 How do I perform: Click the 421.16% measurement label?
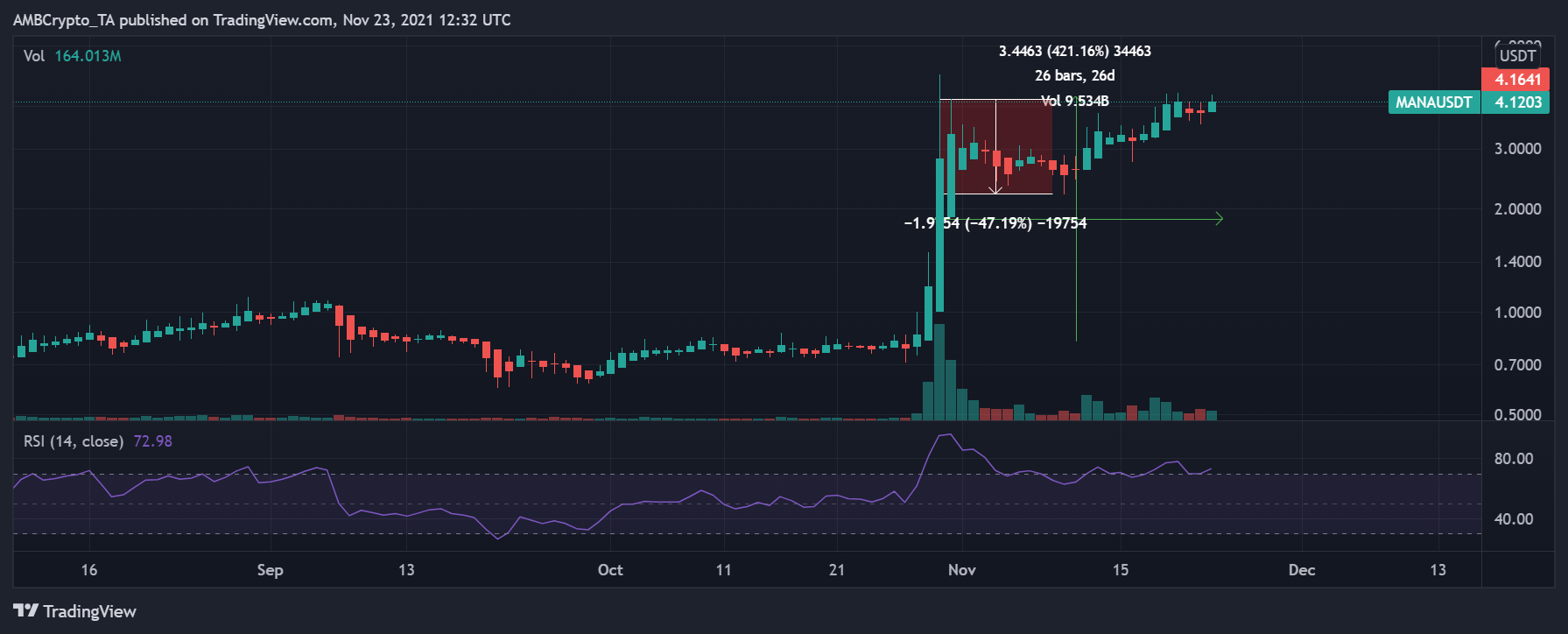pos(1074,51)
